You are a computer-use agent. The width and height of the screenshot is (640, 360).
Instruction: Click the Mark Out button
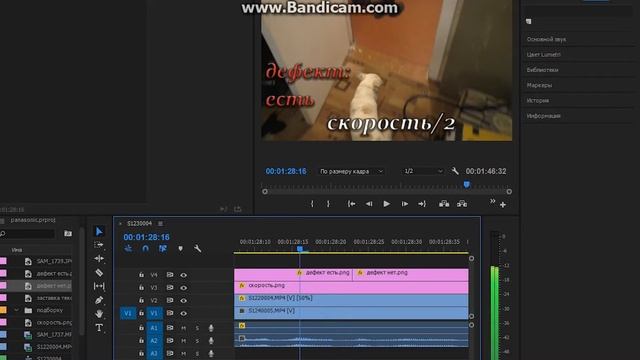(x=328, y=204)
